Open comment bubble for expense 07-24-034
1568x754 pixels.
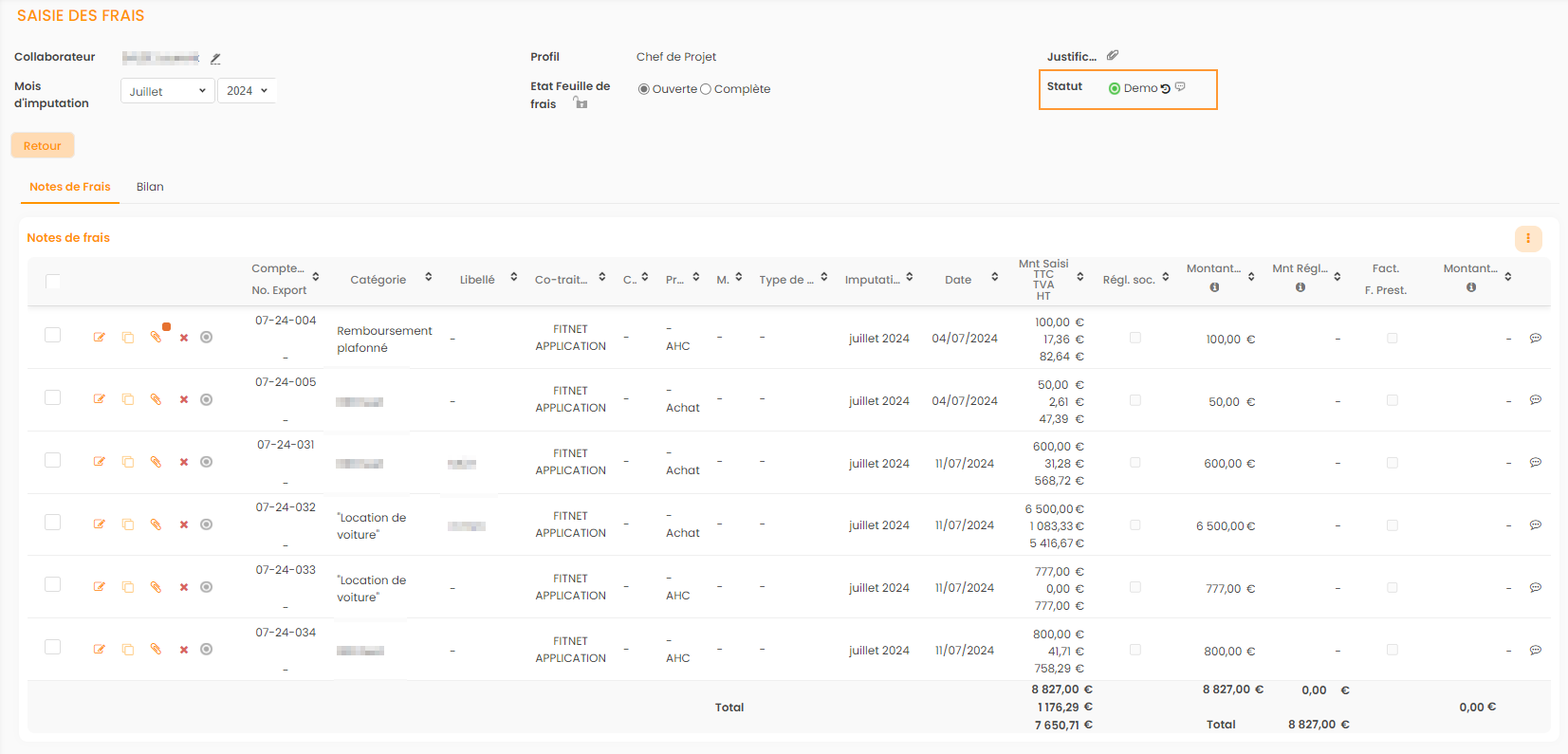point(1536,651)
